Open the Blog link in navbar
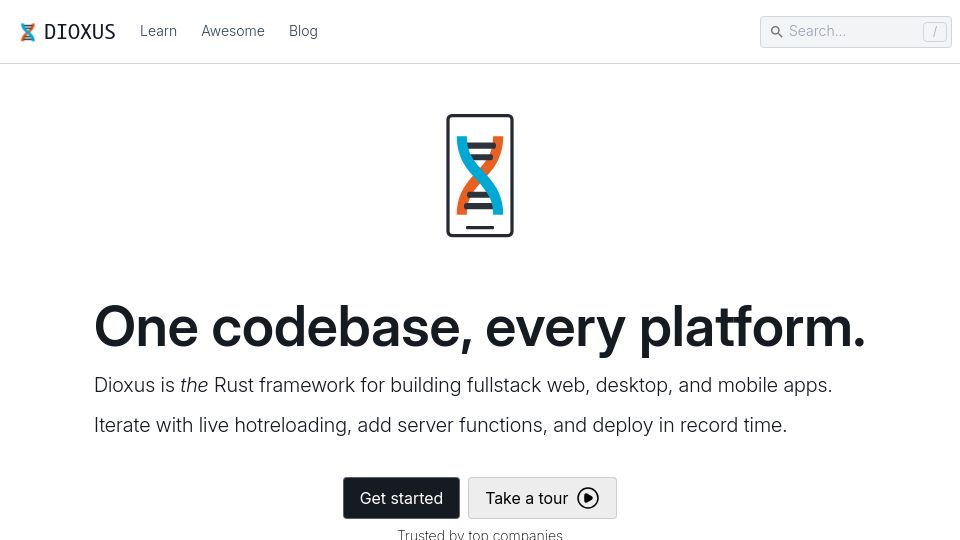 click(303, 31)
